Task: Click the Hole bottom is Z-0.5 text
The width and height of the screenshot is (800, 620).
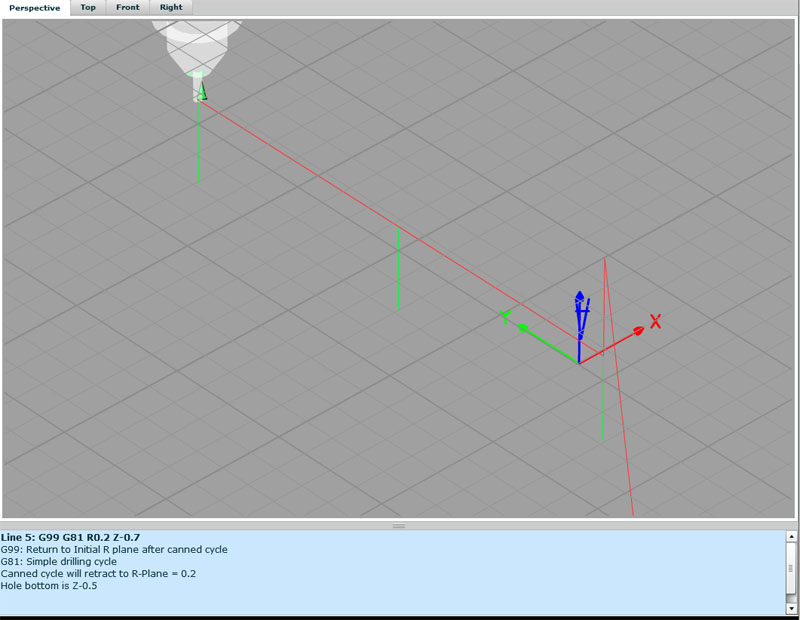Action: click(50, 587)
